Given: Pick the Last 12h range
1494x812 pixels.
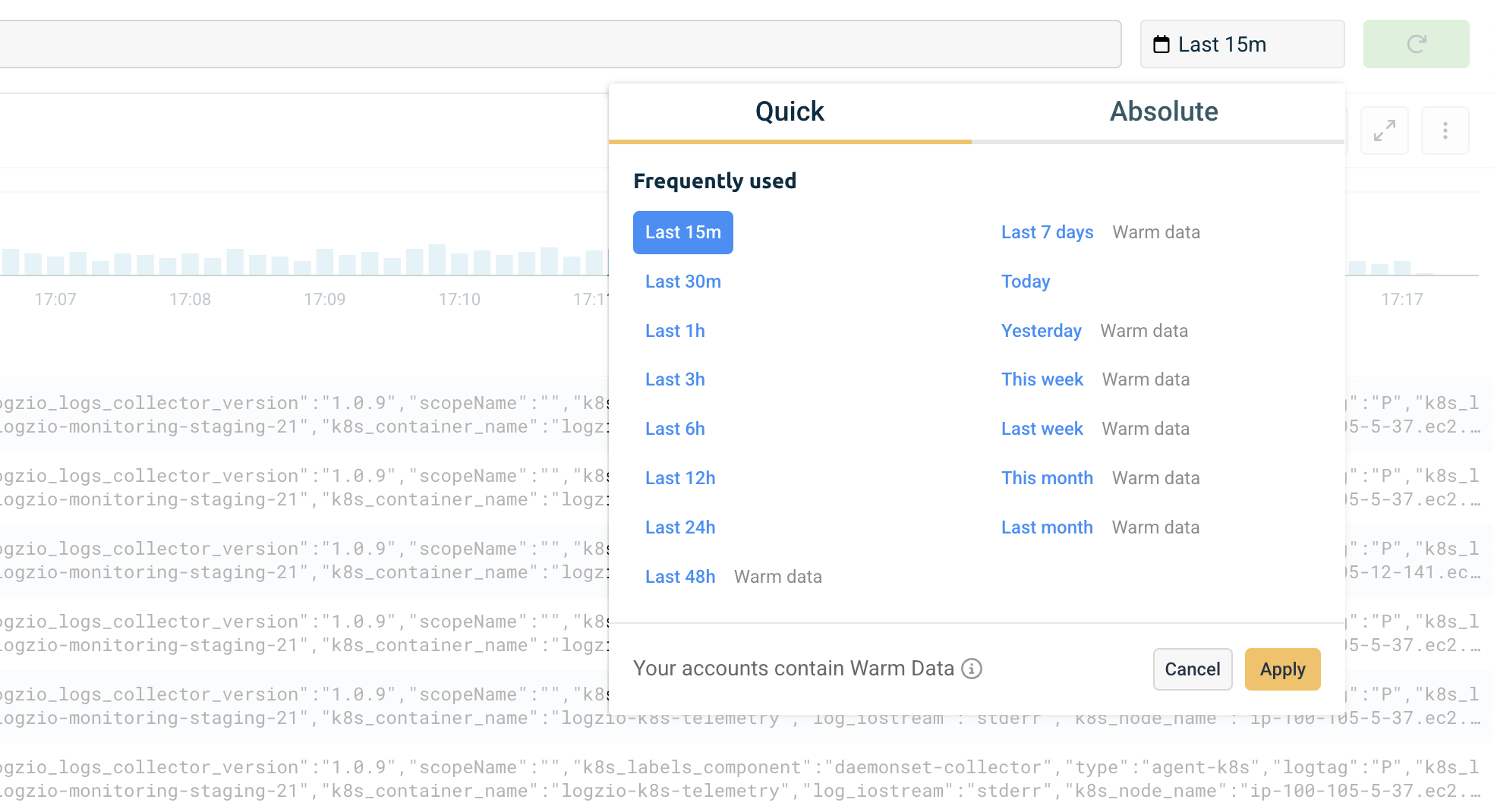Looking at the screenshot, I should [680, 478].
